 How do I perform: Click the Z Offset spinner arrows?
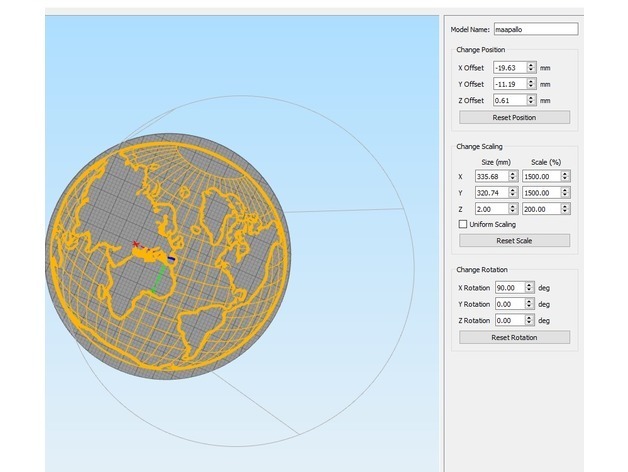[530, 101]
